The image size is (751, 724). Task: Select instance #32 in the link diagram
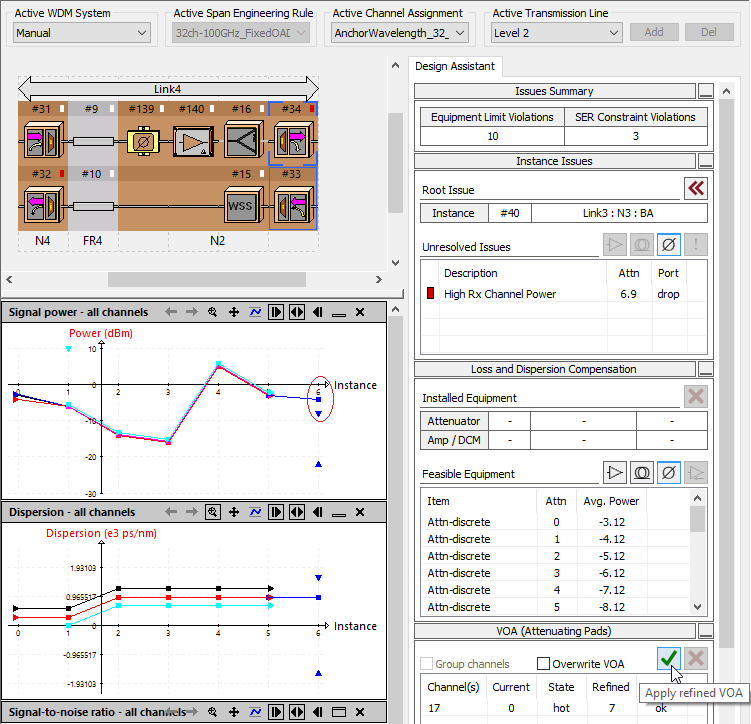coord(43,205)
